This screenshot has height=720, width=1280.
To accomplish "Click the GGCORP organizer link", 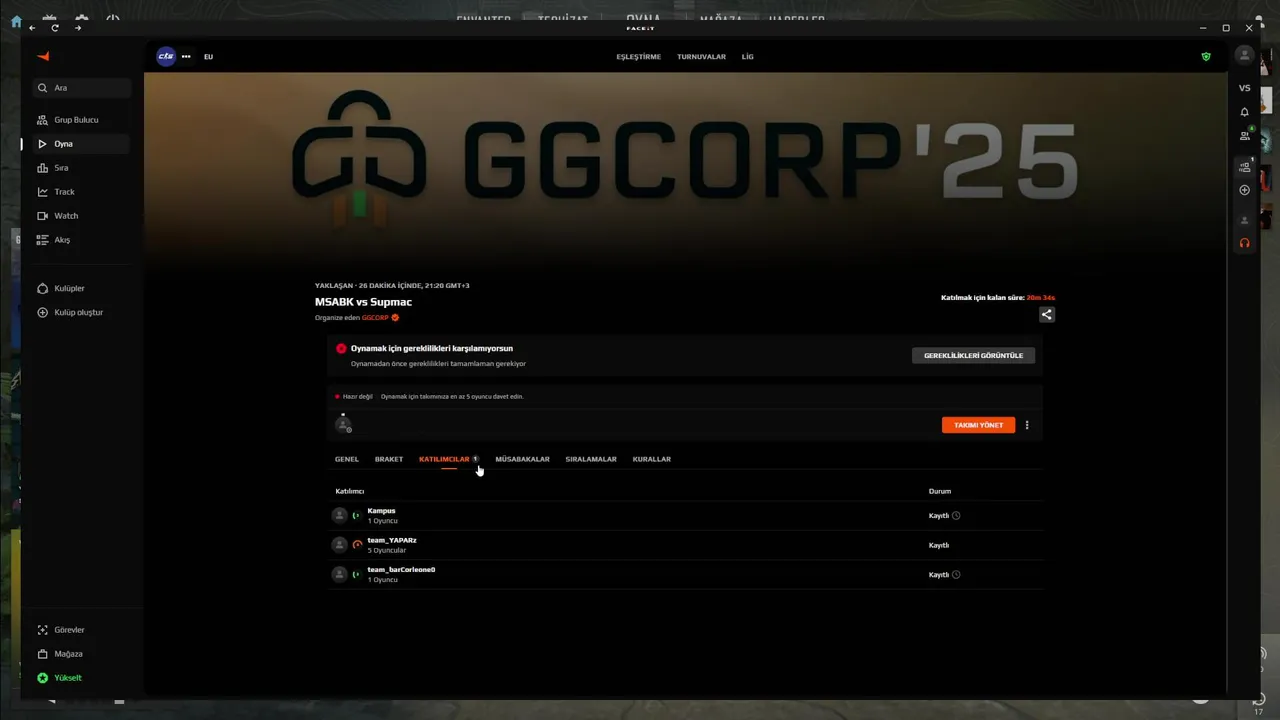I will point(375,318).
